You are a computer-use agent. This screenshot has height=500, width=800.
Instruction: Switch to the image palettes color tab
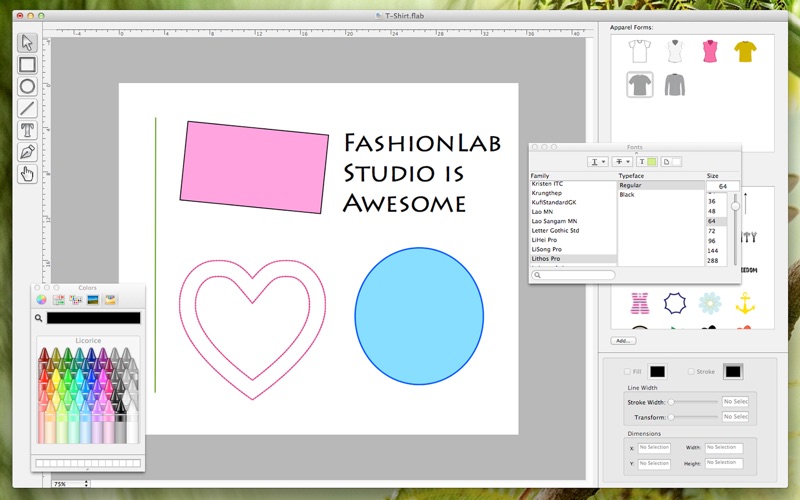point(93,299)
